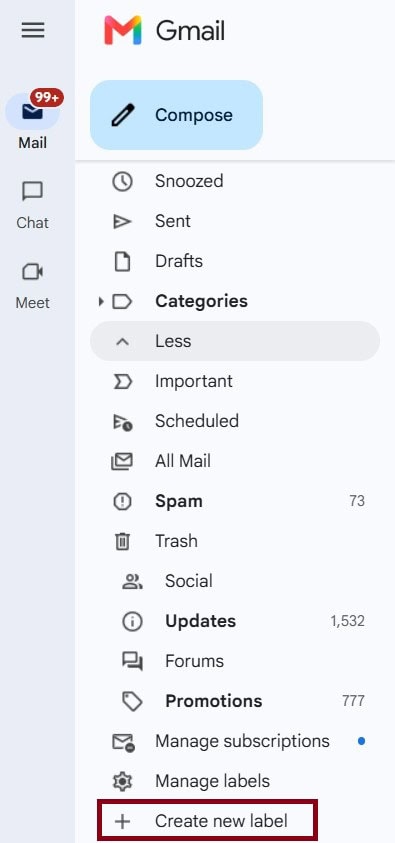
Task: Click the plus icon for new label
Action: click(x=123, y=821)
